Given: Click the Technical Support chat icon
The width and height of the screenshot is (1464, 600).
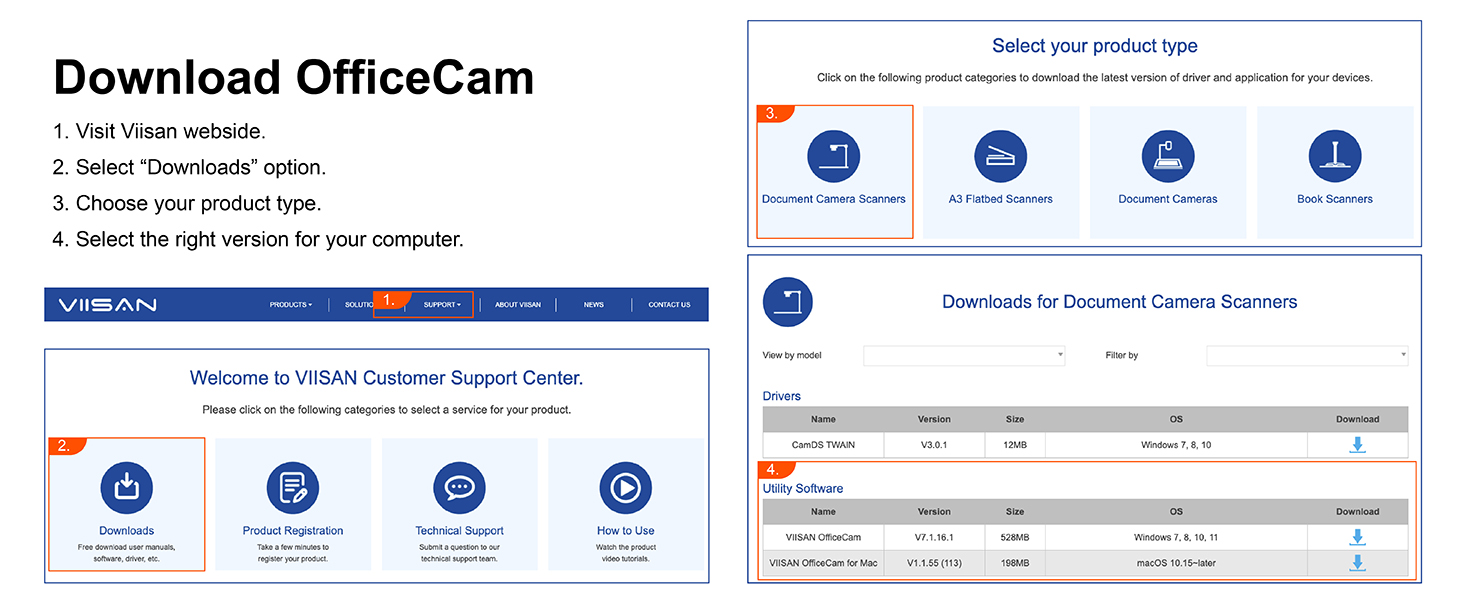Looking at the screenshot, I should 459,487.
